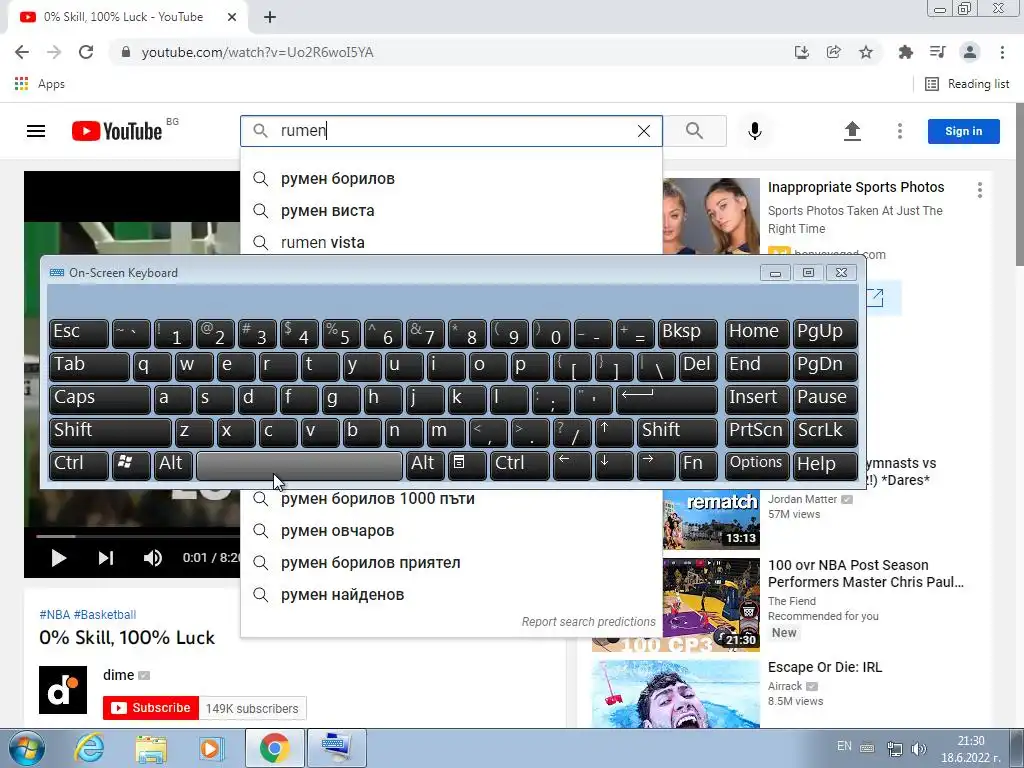Open options for Inappropriate Sports Photos ad
Viewport: 1024px width, 768px height.
[980, 190]
